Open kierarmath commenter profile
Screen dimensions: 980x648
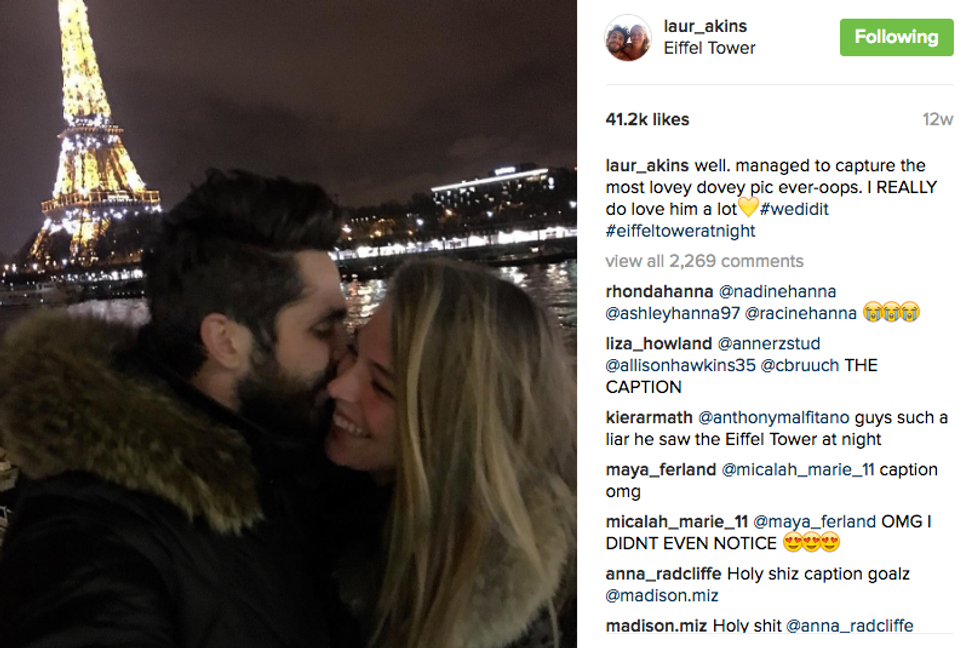[x=649, y=417]
